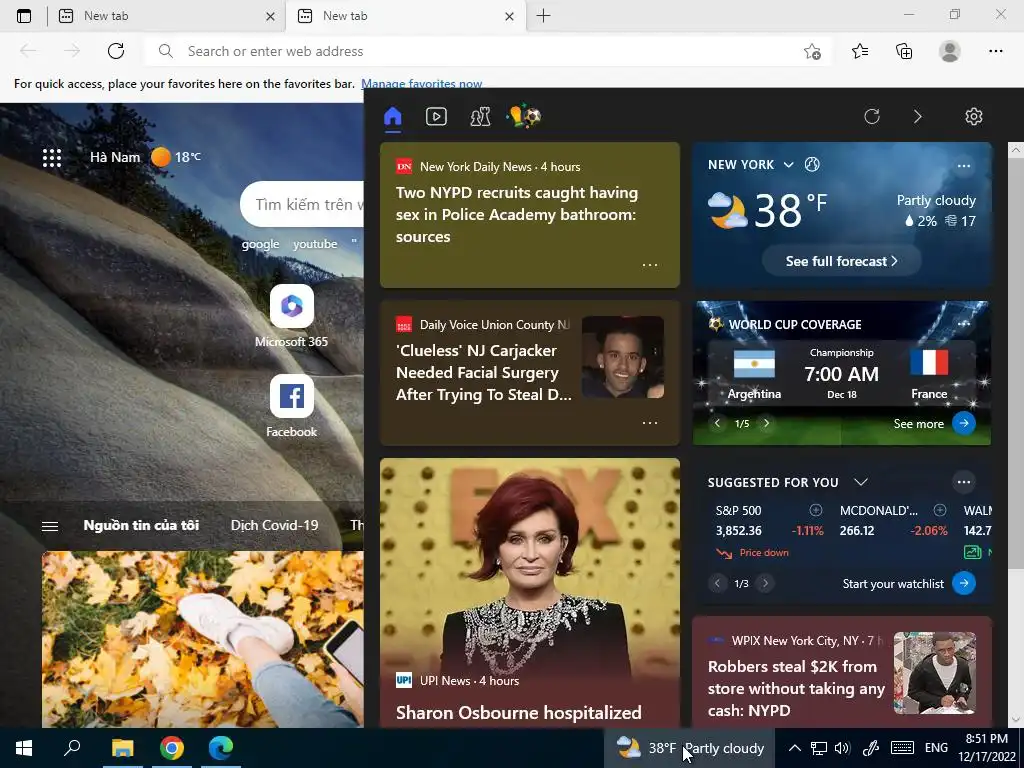Open the Favorites list icon

coord(860,51)
